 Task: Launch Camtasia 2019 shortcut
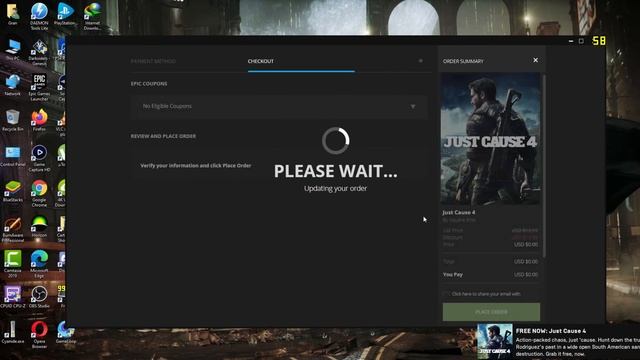pyautogui.click(x=13, y=264)
